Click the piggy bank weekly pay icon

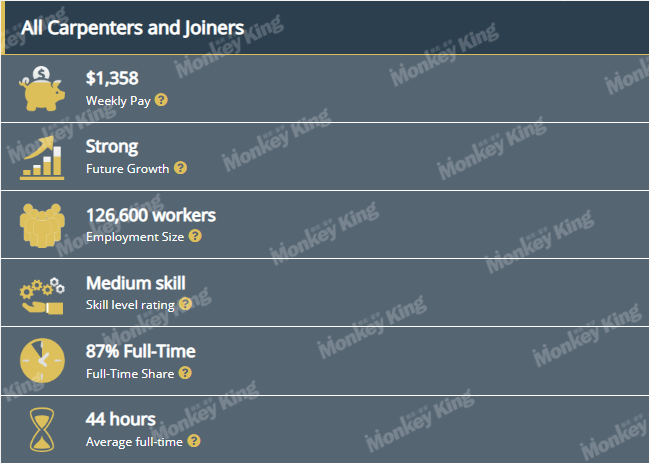coord(42,89)
